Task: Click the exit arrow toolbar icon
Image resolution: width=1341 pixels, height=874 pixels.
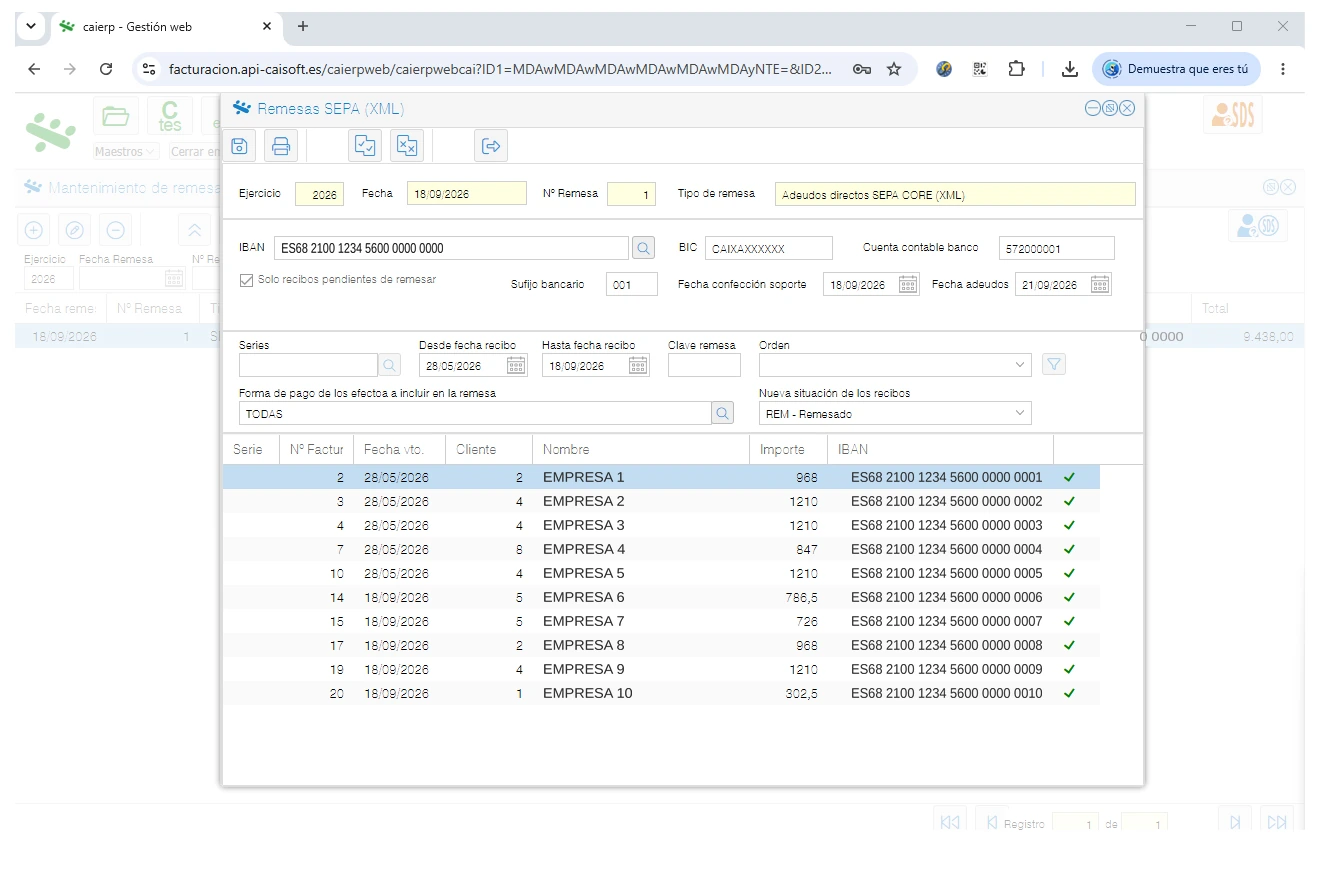Action: pyautogui.click(x=491, y=146)
